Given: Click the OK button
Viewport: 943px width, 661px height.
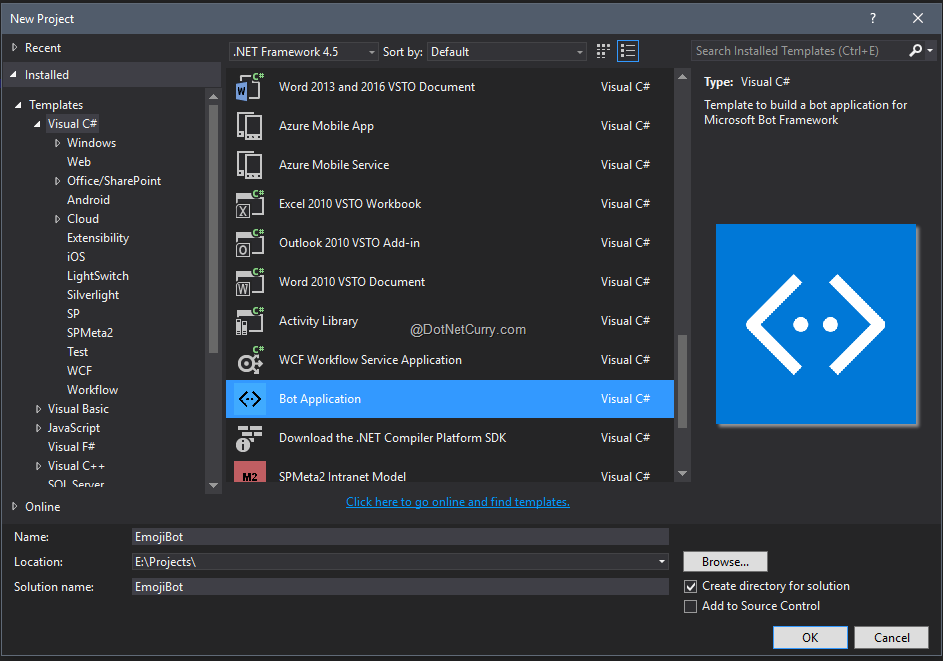Looking at the screenshot, I should [810, 638].
